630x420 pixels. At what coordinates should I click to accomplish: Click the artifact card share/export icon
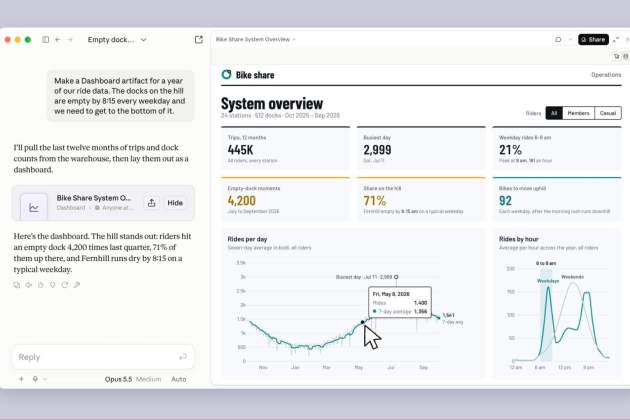point(151,203)
